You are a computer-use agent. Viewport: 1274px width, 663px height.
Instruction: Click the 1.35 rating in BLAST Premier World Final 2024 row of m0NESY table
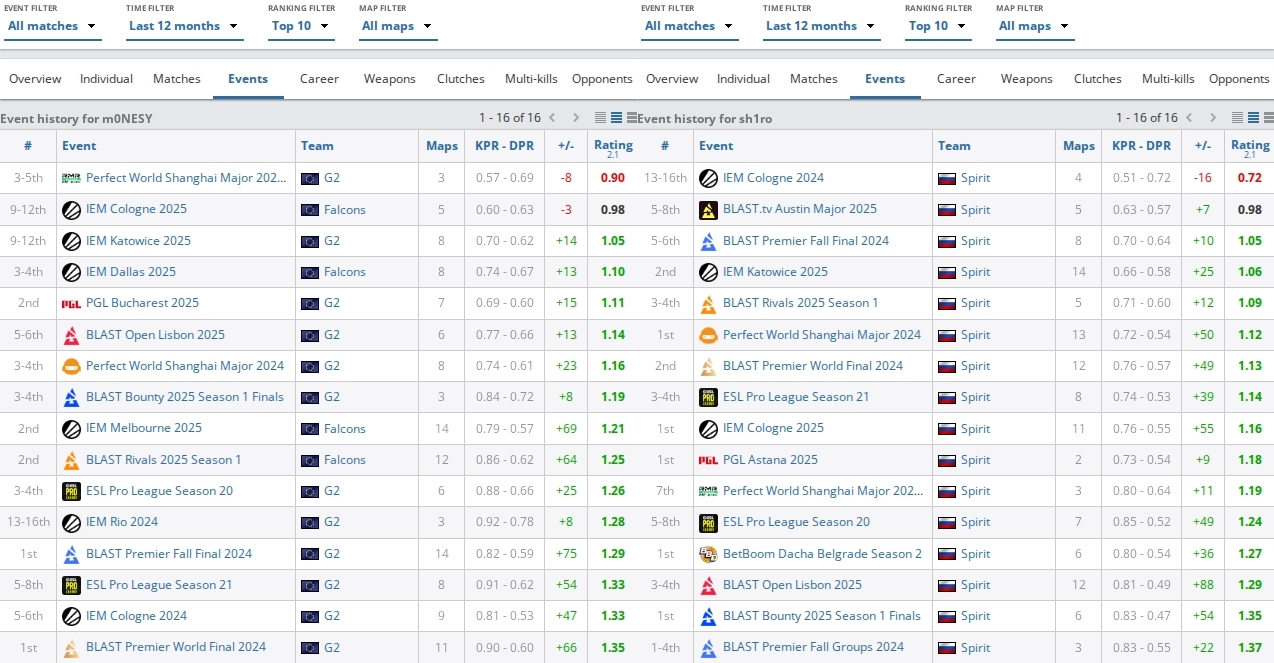pyautogui.click(x=613, y=648)
